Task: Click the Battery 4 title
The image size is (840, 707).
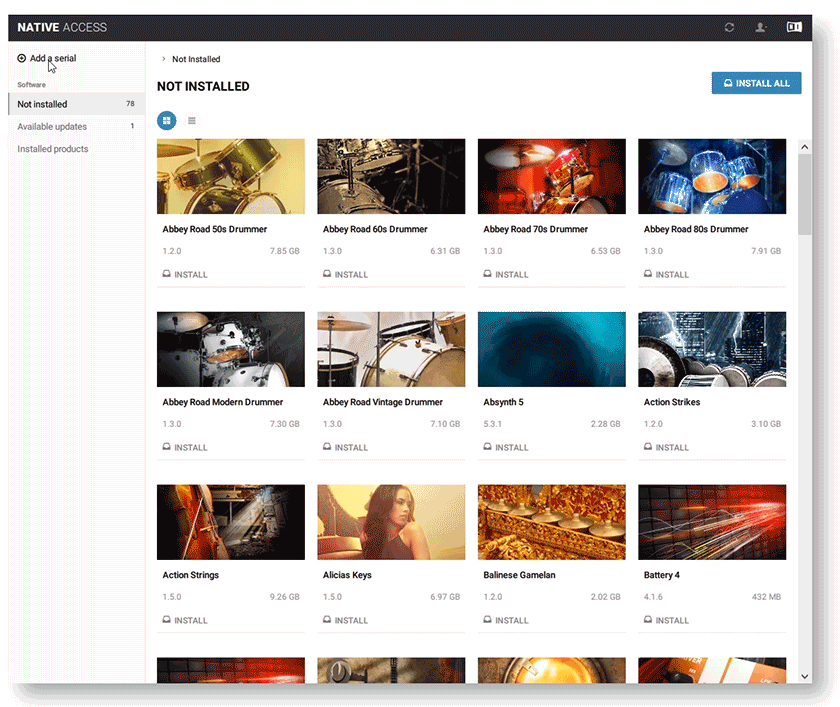Action: coord(662,575)
